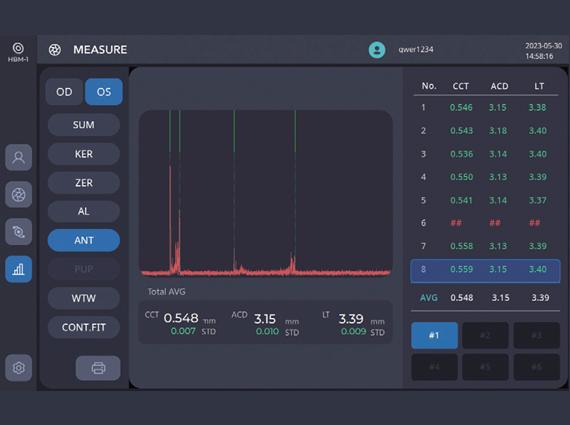This screenshot has width=570, height=425.
Task: Click the date 2023-05-30
Action: tap(543, 45)
